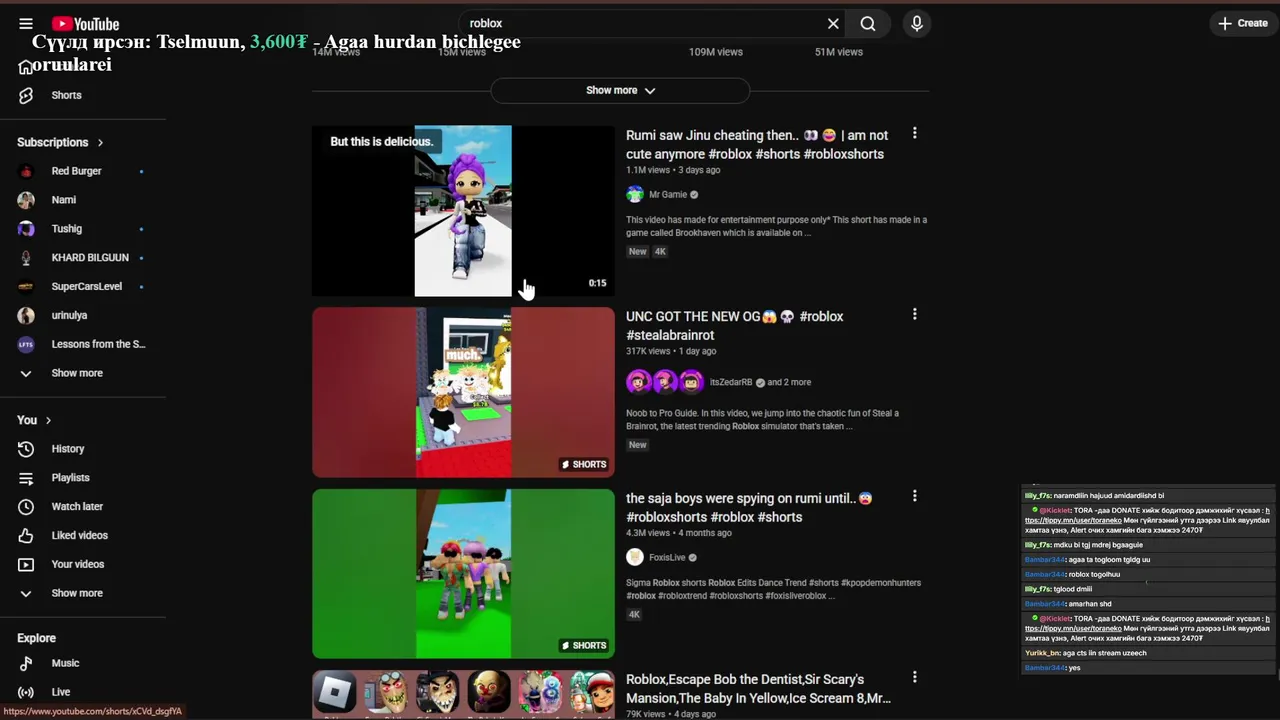Open KHARD BILGUUN channel subscription

point(90,257)
